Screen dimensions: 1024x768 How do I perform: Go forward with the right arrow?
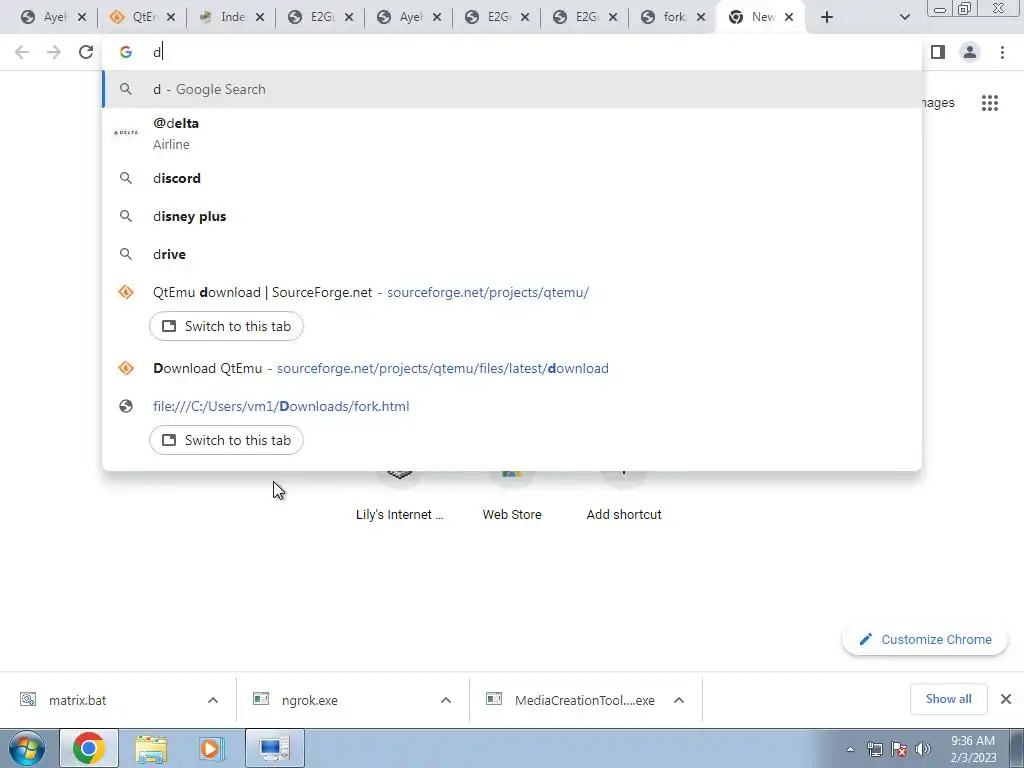pos(54,52)
